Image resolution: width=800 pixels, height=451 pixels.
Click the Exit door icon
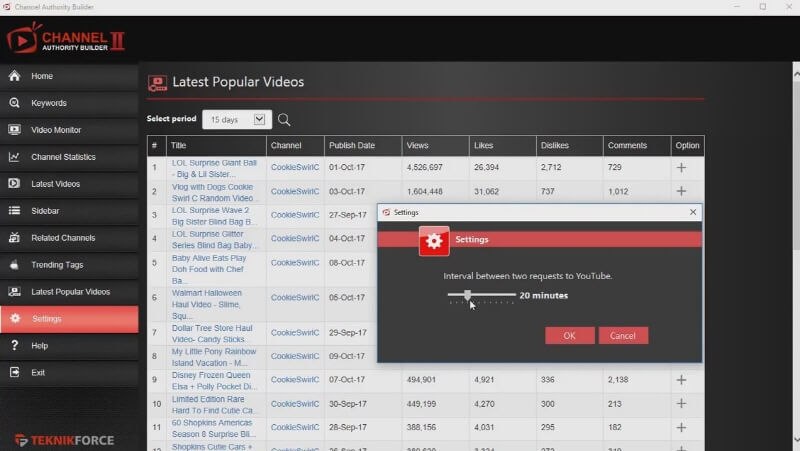coord(14,372)
